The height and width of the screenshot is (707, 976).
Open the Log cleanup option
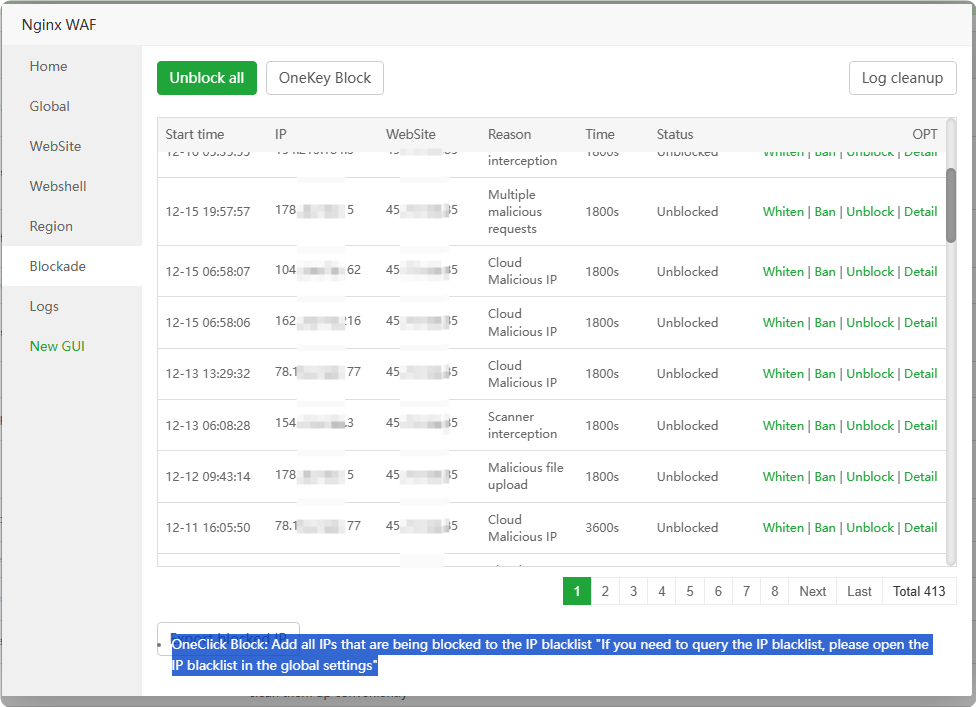point(902,78)
